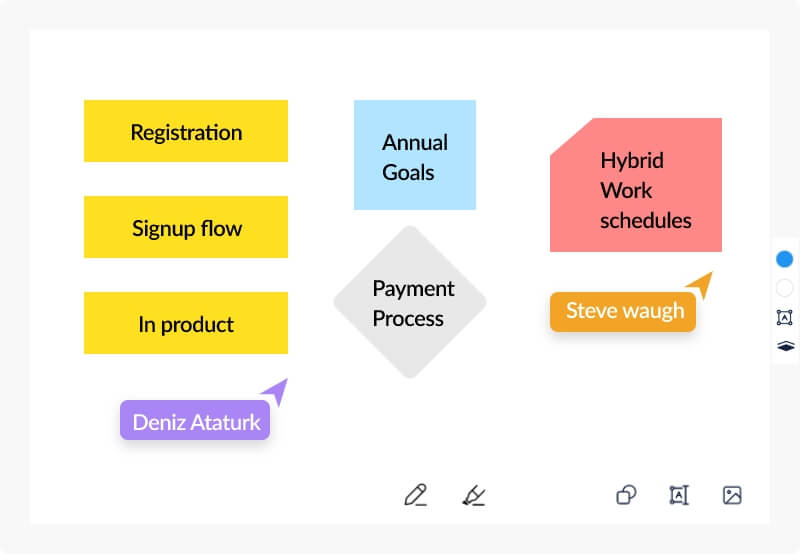
Task: Click the text frame icon in side panel
Action: pos(784,317)
